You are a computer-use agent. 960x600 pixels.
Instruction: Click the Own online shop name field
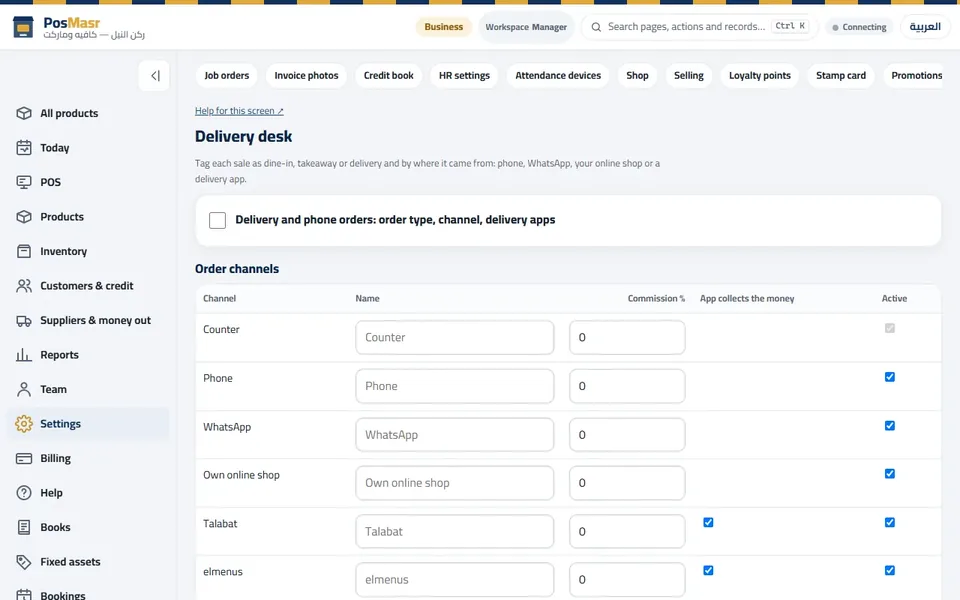pos(455,483)
